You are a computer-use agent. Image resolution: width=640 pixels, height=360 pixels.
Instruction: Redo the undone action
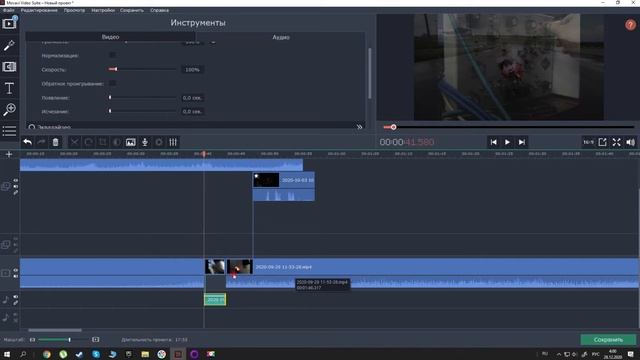click(x=41, y=142)
